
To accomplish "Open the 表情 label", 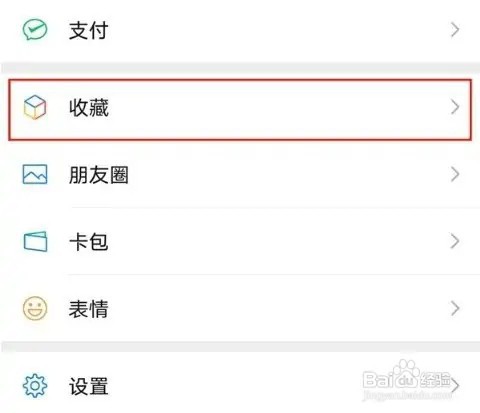I will (89, 309).
